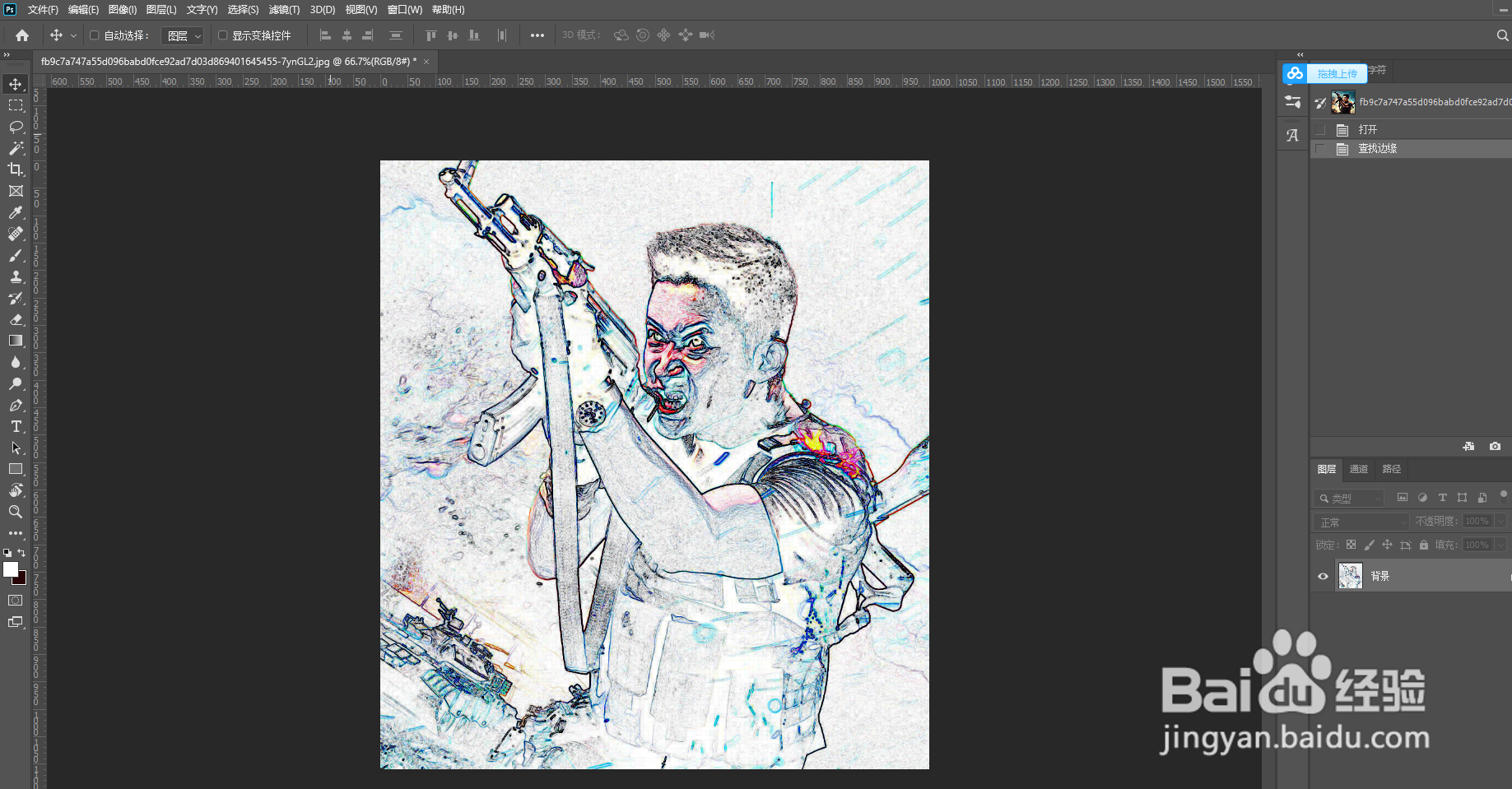Viewport: 1512px width, 789px height.
Task: Select the Eraser tool
Action: [x=16, y=319]
